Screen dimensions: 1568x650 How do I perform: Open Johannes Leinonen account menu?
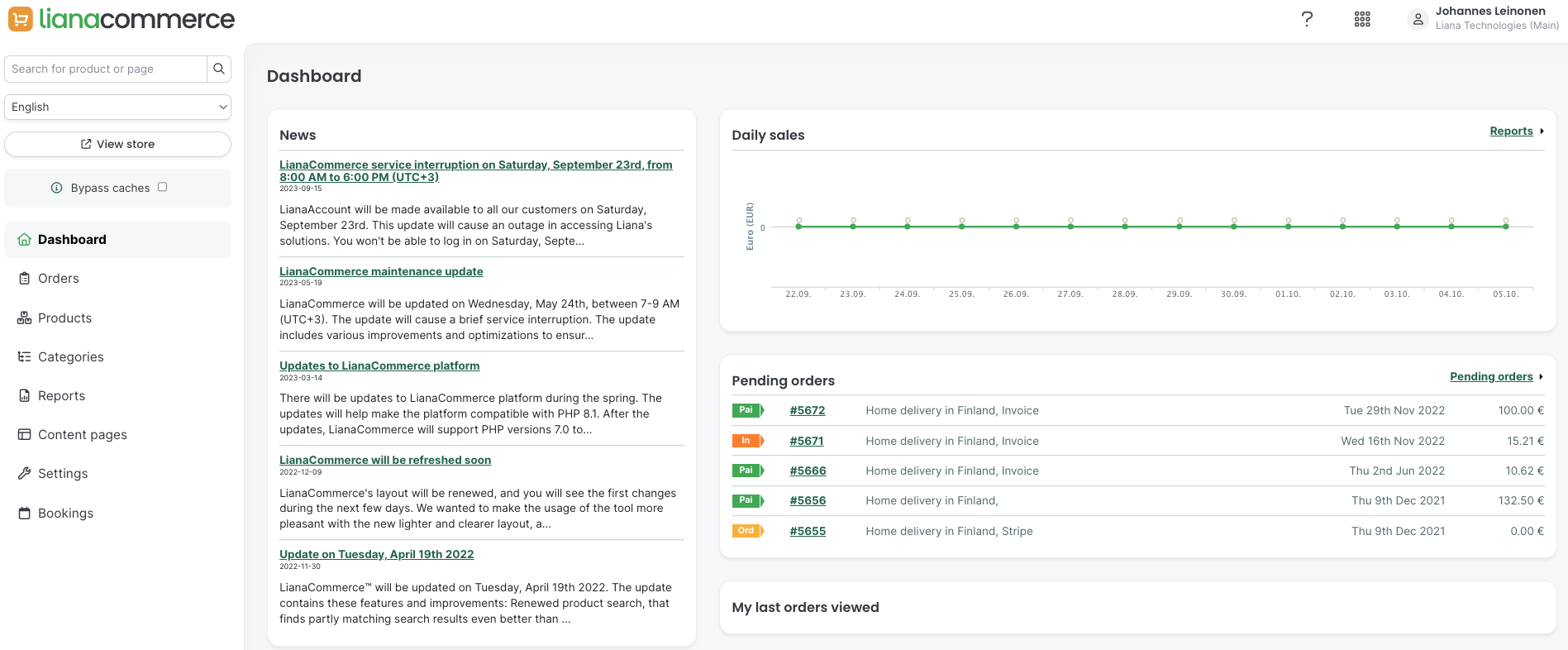tap(1484, 19)
